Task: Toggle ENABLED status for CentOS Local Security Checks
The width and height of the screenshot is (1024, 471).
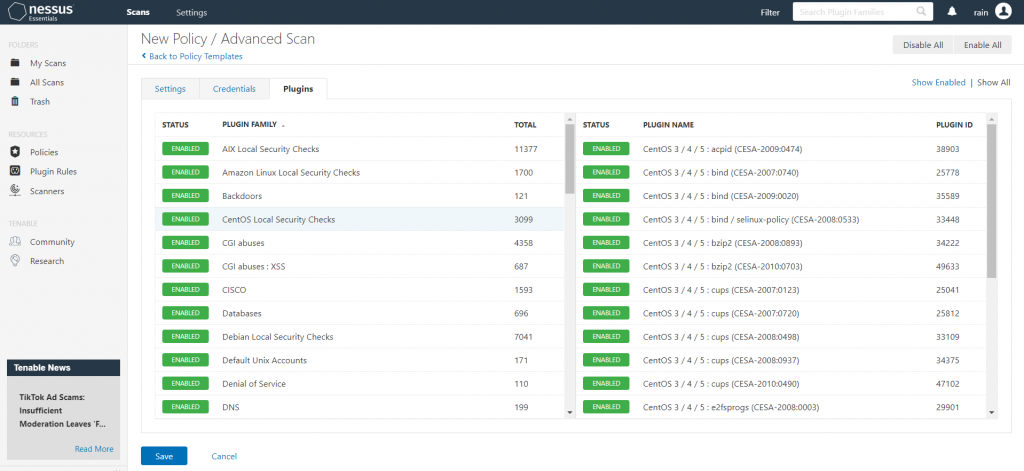Action: pos(185,219)
